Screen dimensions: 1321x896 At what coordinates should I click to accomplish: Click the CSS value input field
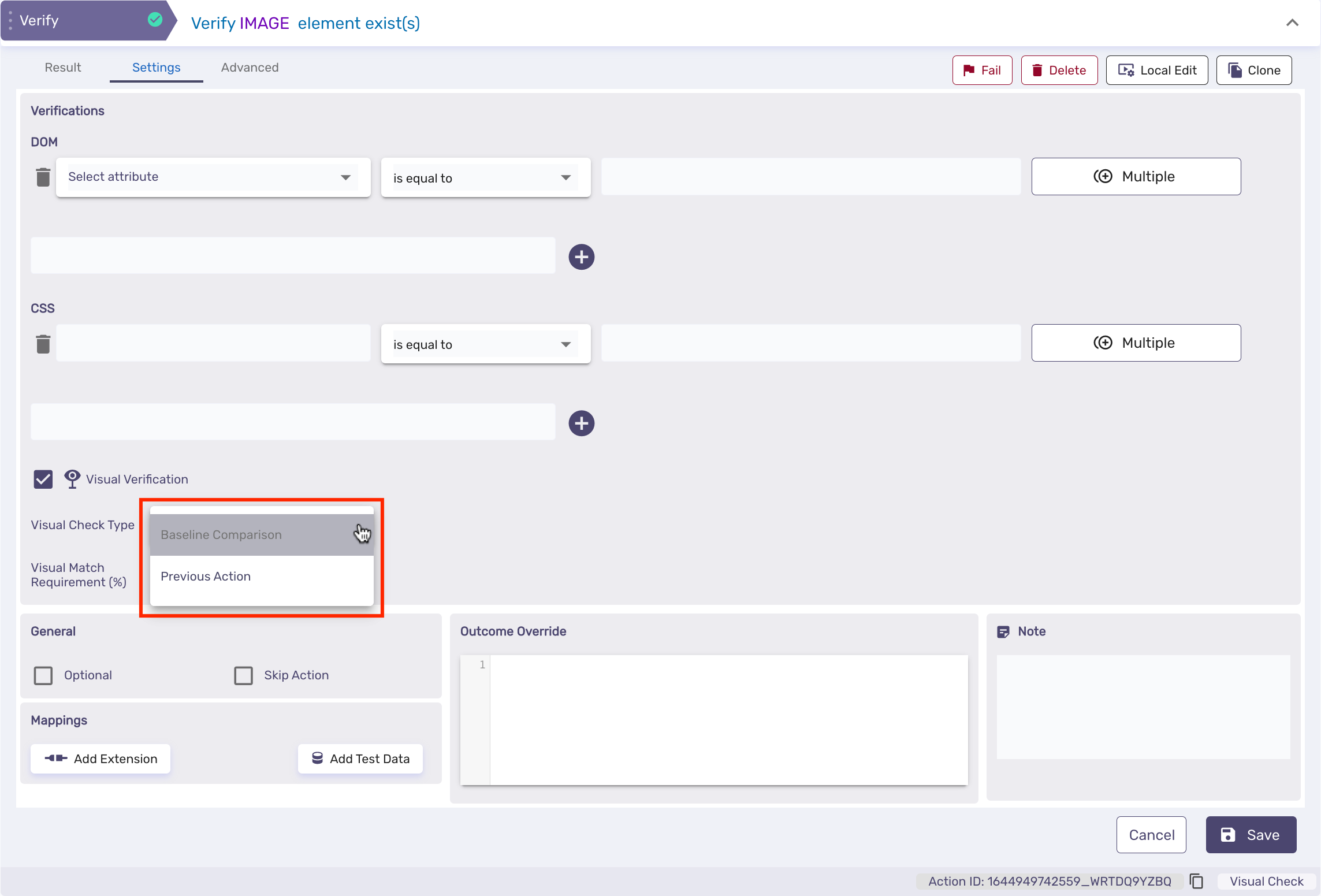pyautogui.click(x=811, y=343)
